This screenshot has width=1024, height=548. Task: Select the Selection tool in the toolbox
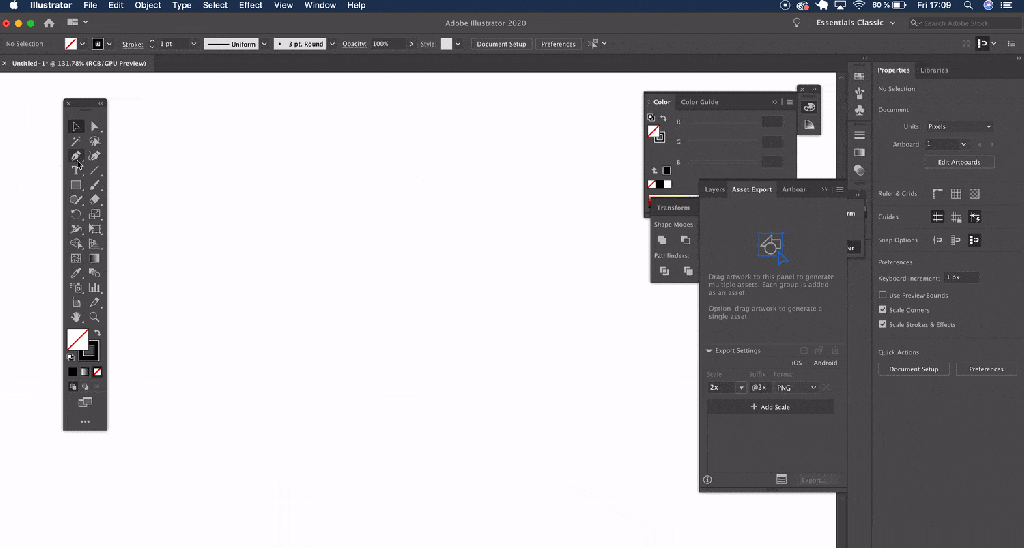coord(76,127)
